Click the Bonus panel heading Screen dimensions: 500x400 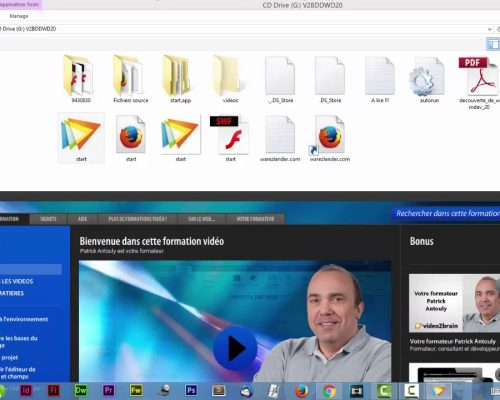pos(422,241)
